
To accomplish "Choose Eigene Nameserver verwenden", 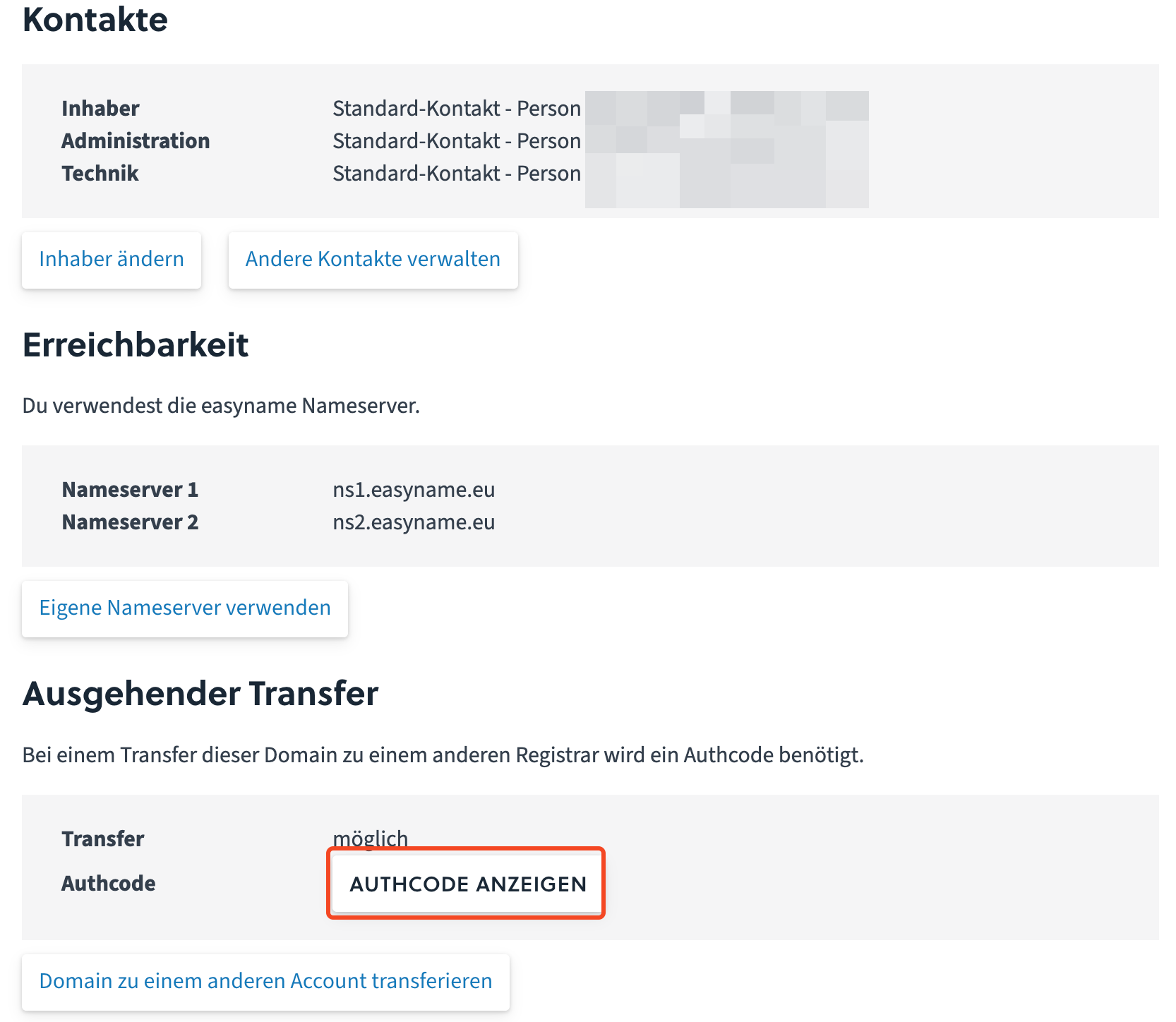I will click(185, 608).
